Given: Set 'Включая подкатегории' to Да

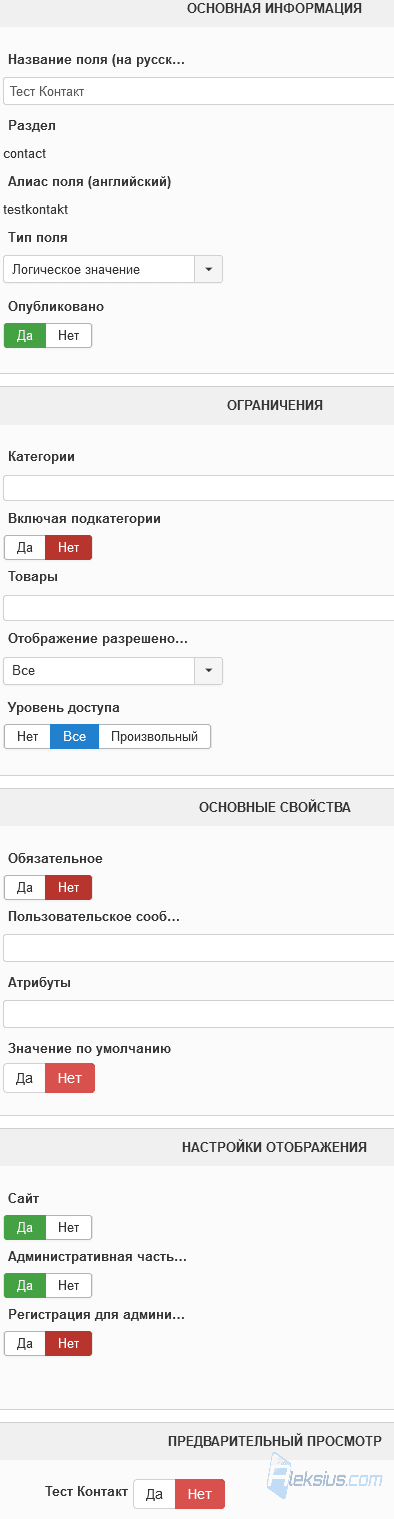Looking at the screenshot, I should pos(25,547).
